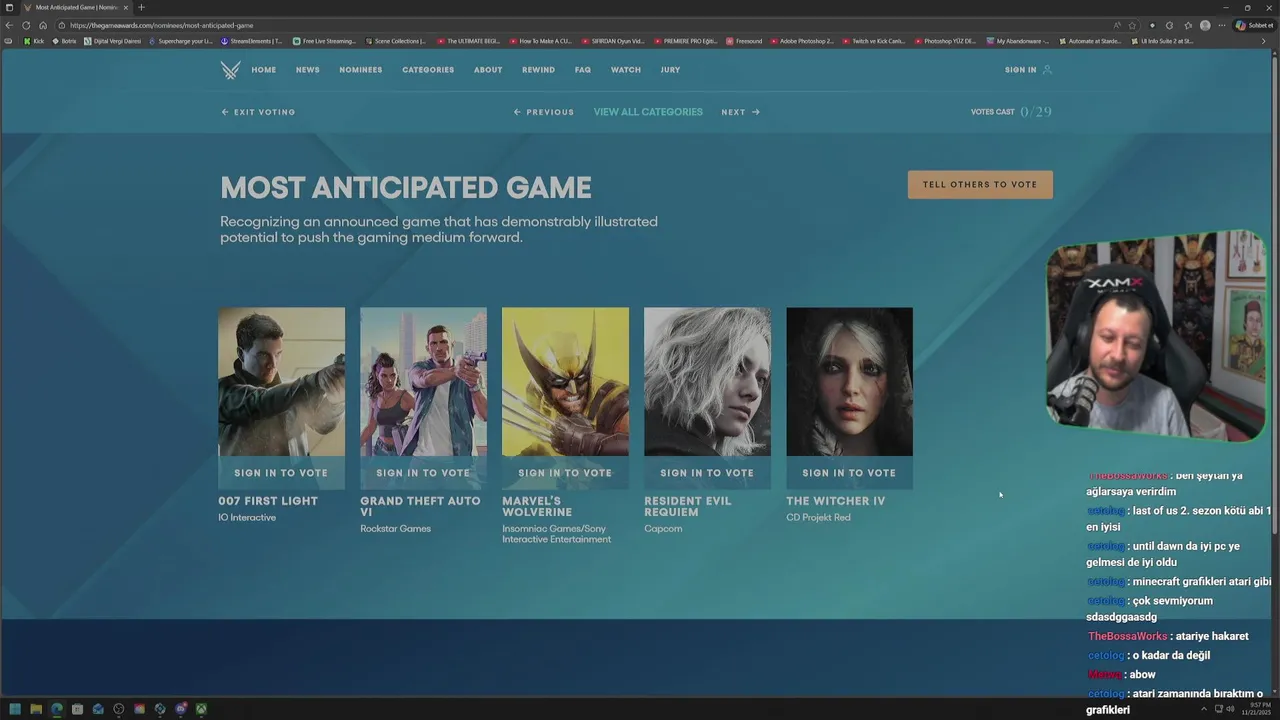Go to NEXT category

pyautogui.click(x=741, y=112)
